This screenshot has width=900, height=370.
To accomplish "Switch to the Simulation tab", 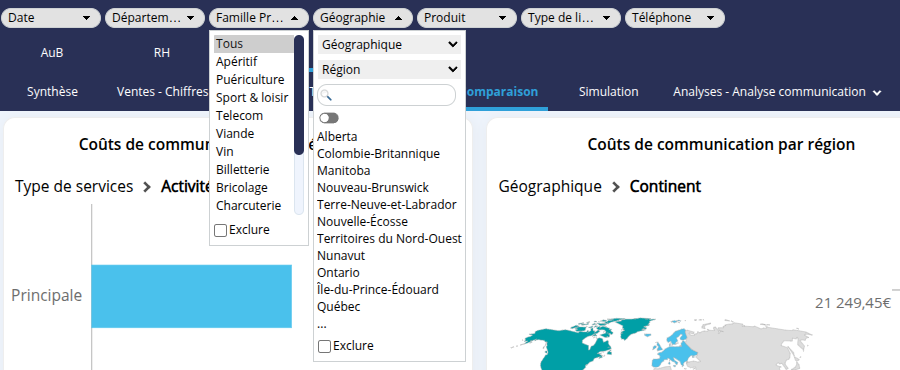I will (608, 92).
